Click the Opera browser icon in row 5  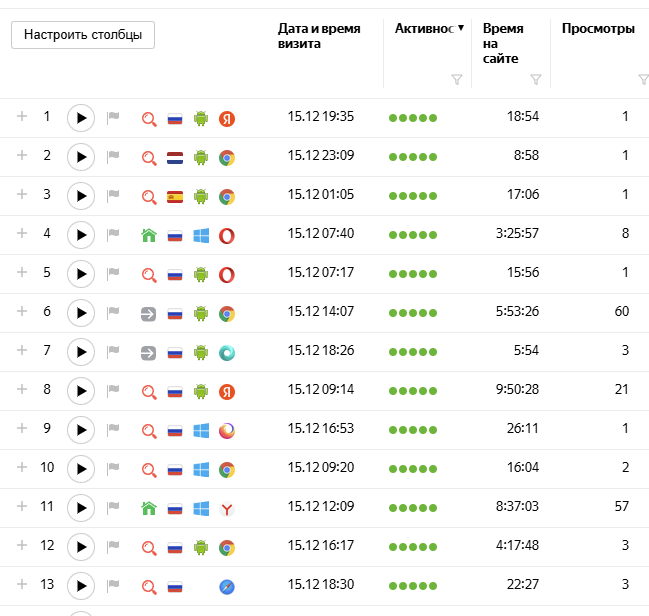click(x=227, y=274)
